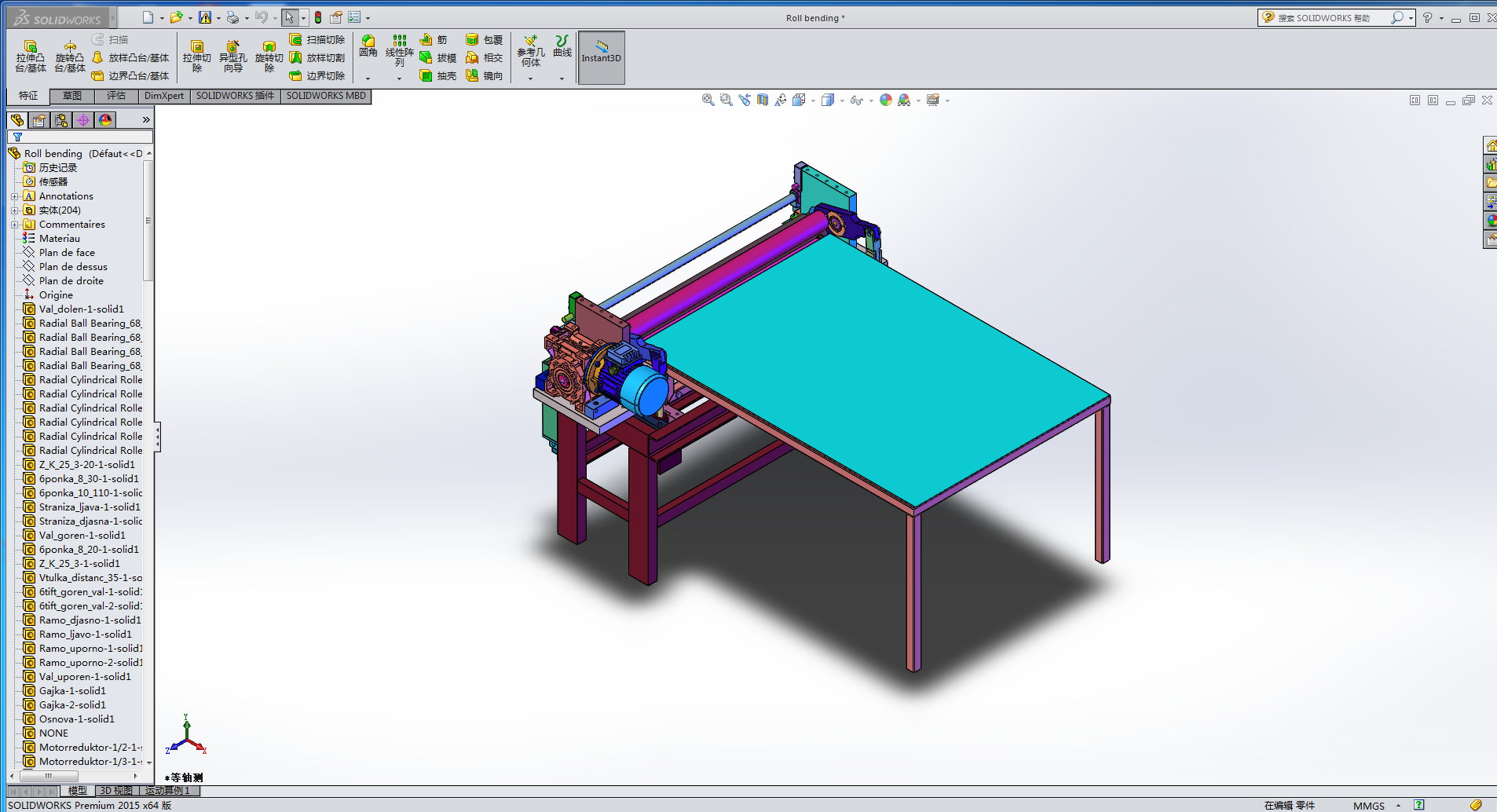Select the Materiau item in the tree
This screenshot has width=1497, height=812.
click(x=60, y=239)
